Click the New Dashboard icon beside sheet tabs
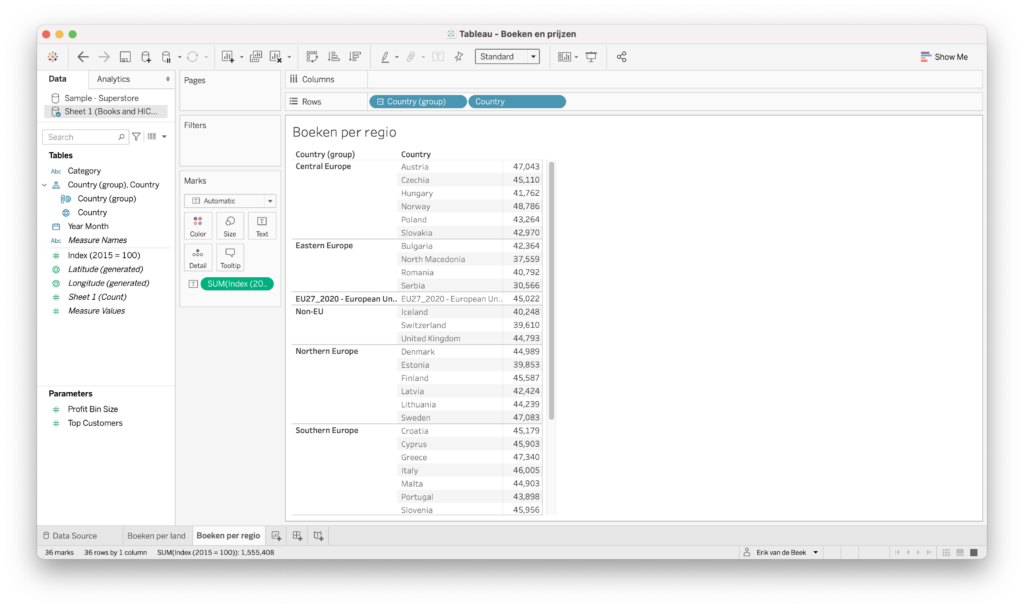 [297, 536]
